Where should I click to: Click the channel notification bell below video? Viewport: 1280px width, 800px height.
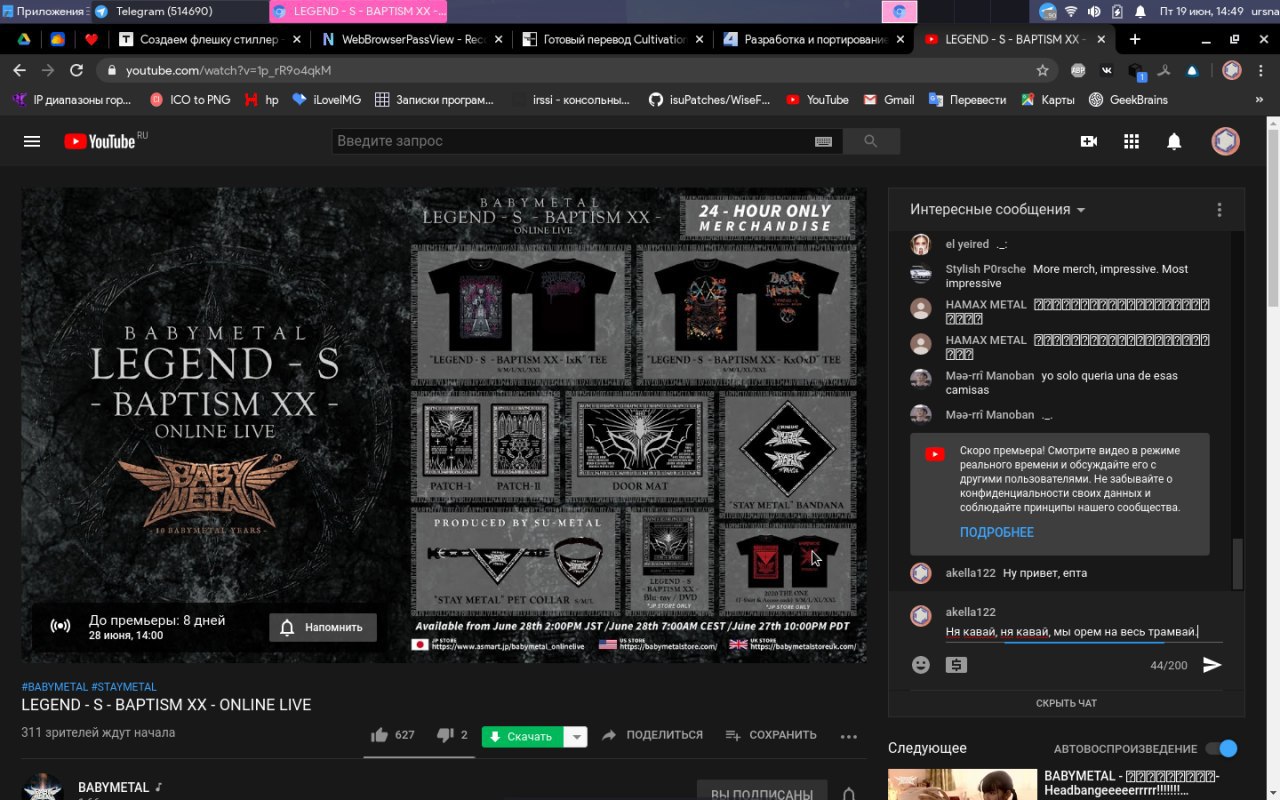tap(848, 794)
